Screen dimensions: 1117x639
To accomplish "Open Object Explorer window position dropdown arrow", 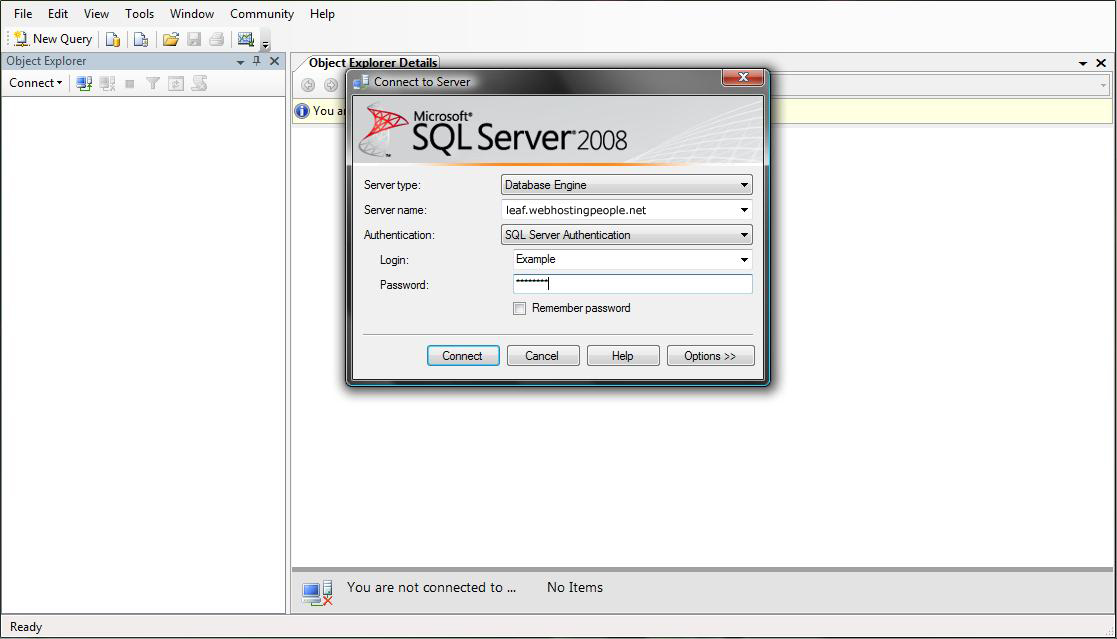I will pos(240,62).
